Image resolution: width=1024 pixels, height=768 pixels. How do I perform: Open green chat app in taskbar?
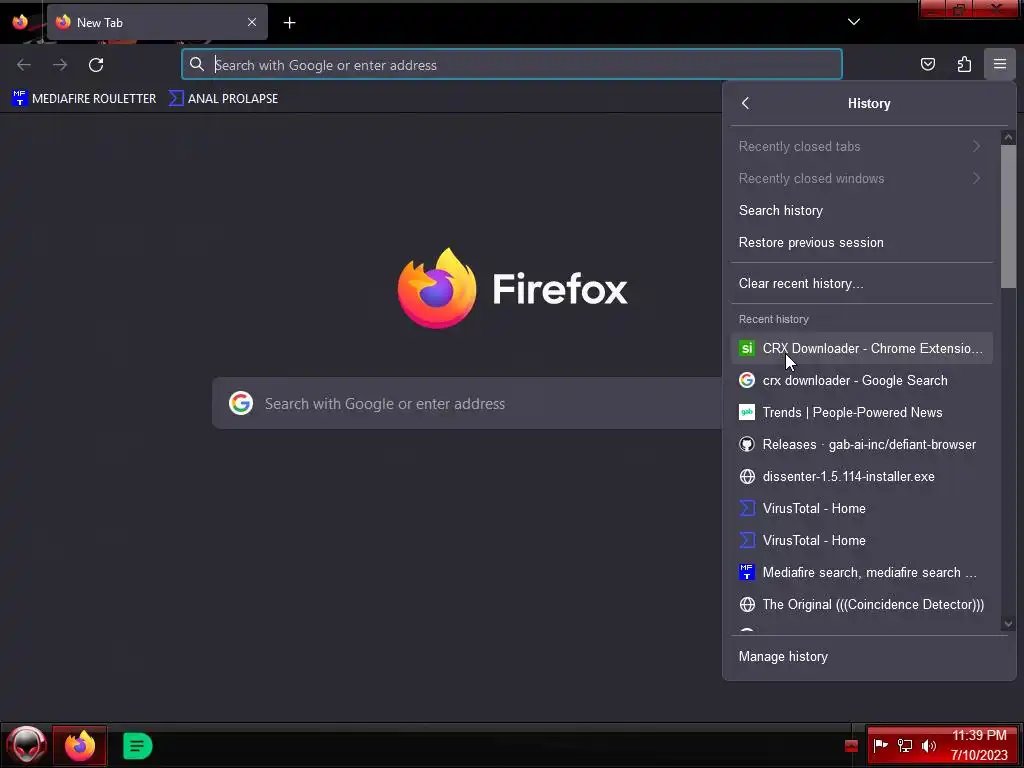tap(137, 746)
